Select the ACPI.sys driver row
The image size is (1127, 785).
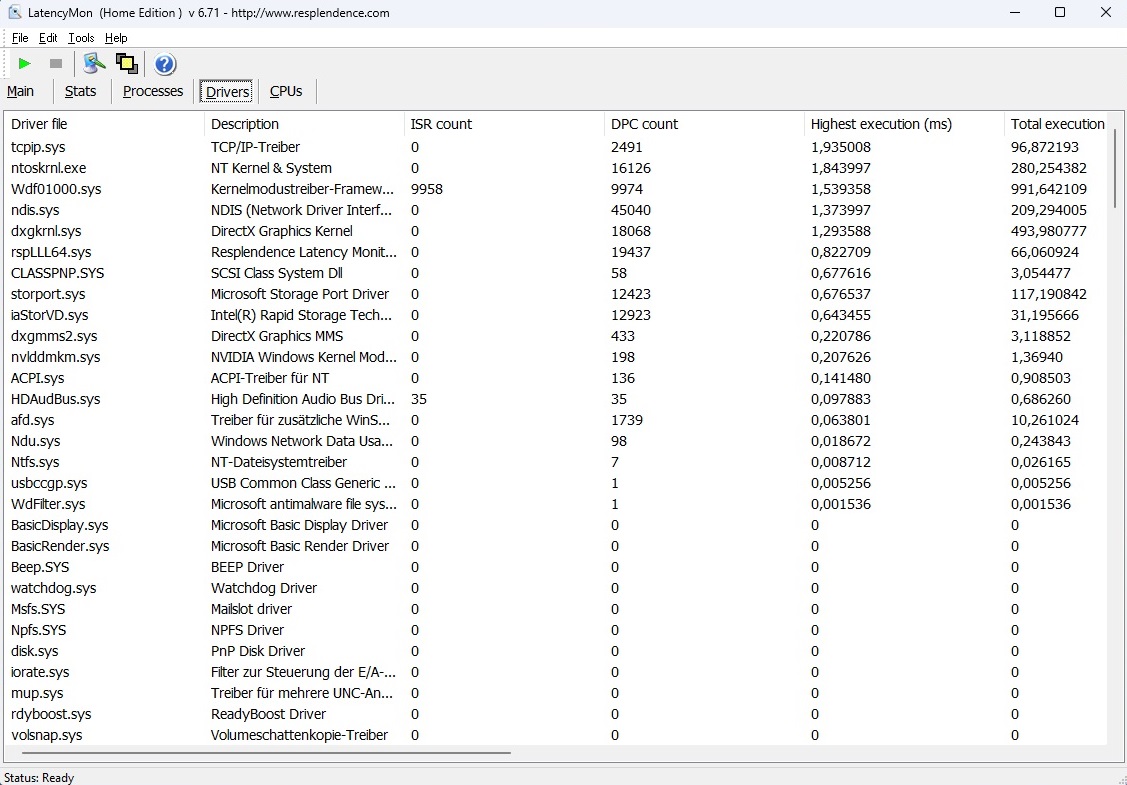click(x=556, y=377)
